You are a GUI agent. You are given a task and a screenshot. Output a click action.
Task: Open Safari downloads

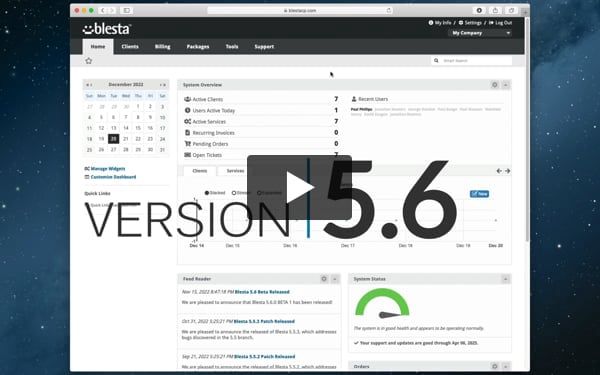(x=479, y=10)
